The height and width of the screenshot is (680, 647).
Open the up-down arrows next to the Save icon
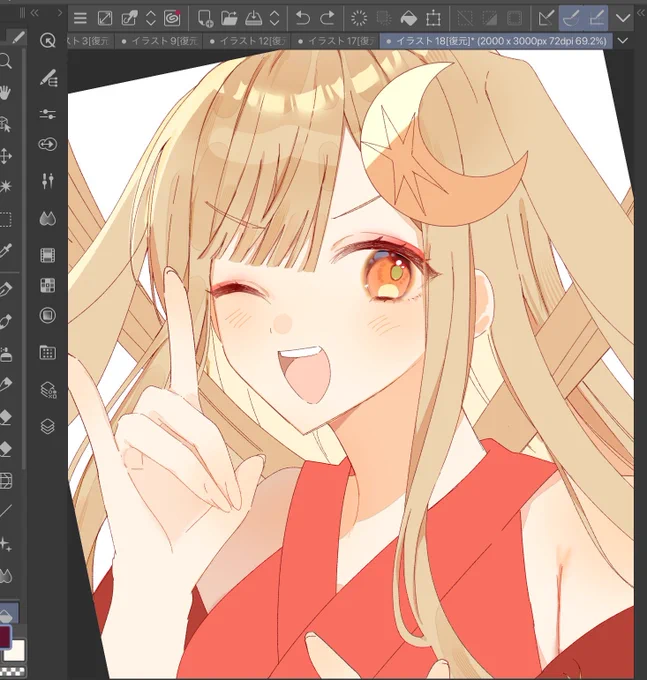pos(274,18)
